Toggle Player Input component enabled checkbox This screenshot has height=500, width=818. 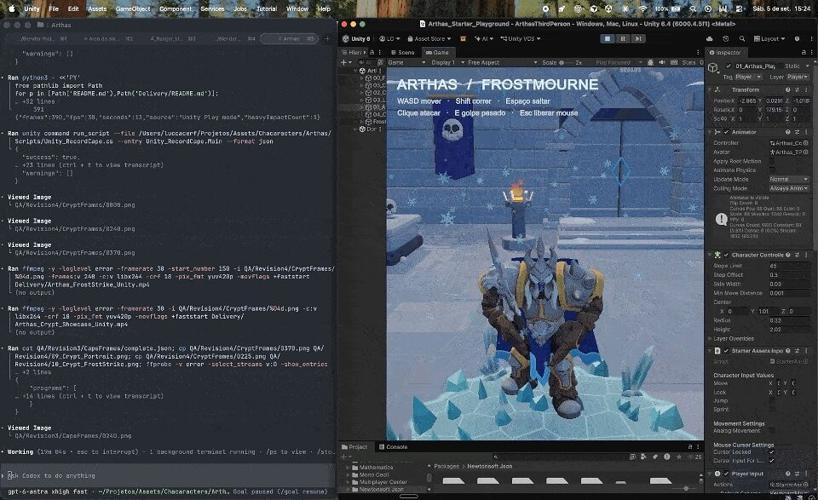(726, 474)
